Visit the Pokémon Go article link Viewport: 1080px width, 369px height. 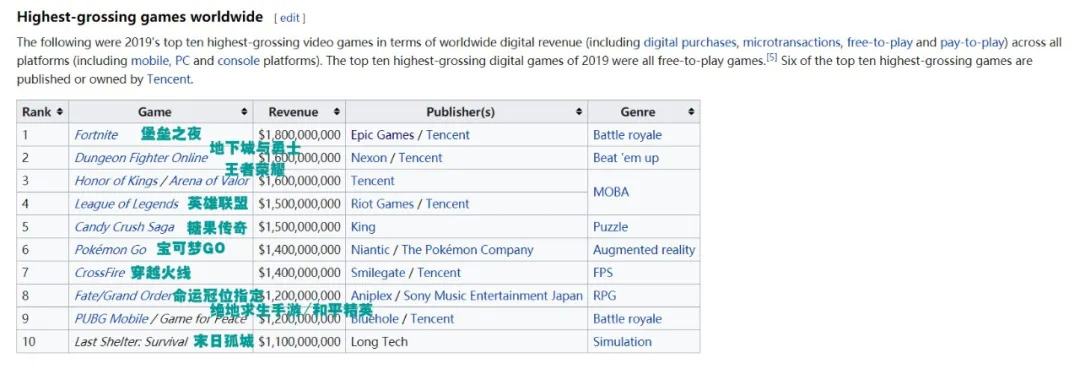click(110, 250)
